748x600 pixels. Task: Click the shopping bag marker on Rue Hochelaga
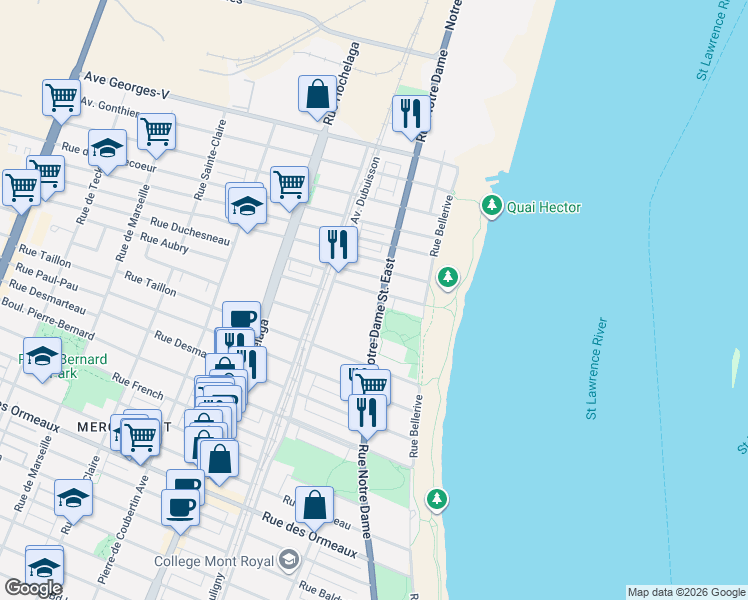[317, 94]
